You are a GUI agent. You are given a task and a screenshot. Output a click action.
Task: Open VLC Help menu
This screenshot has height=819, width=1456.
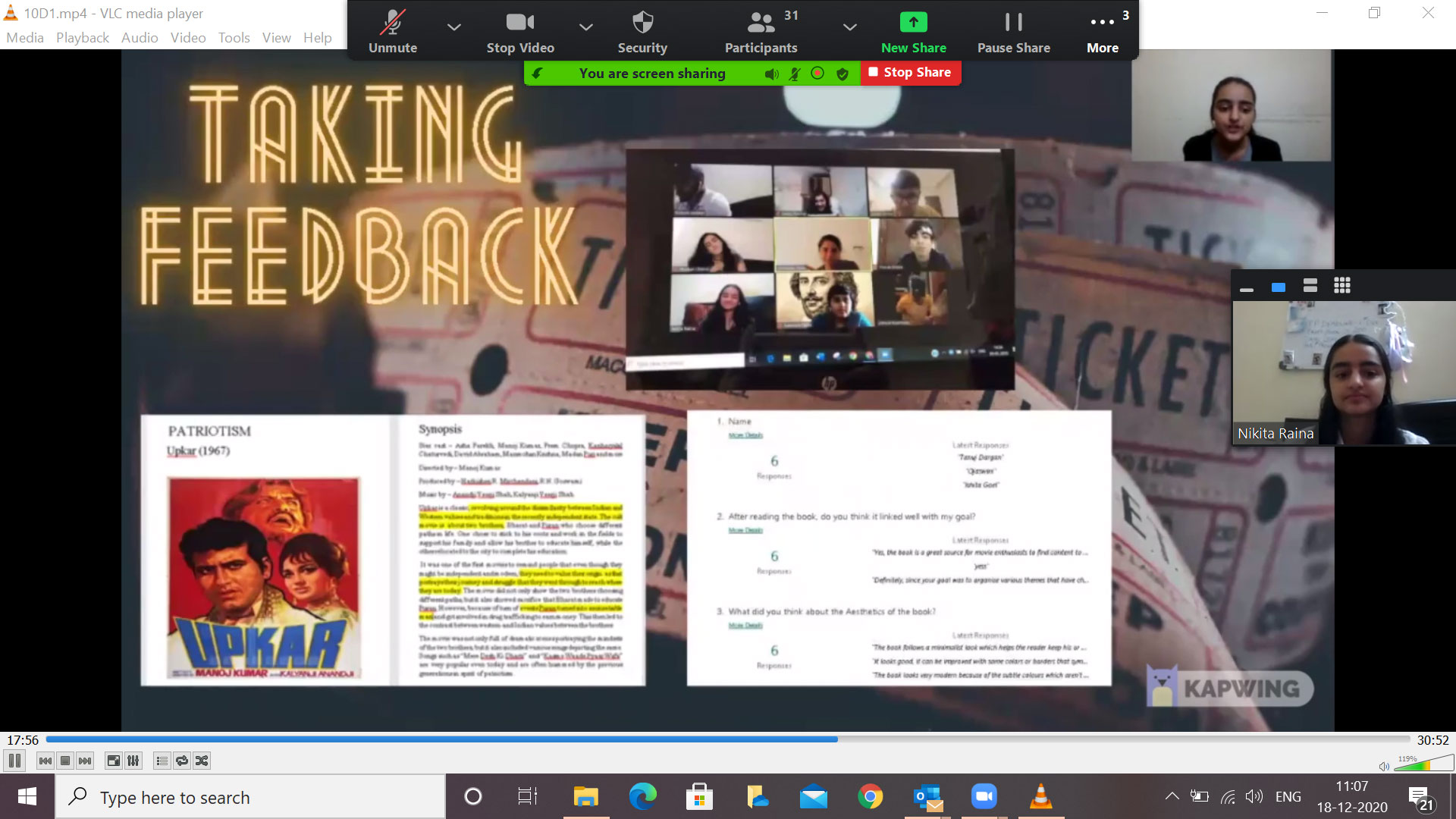click(x=318, y=38)
